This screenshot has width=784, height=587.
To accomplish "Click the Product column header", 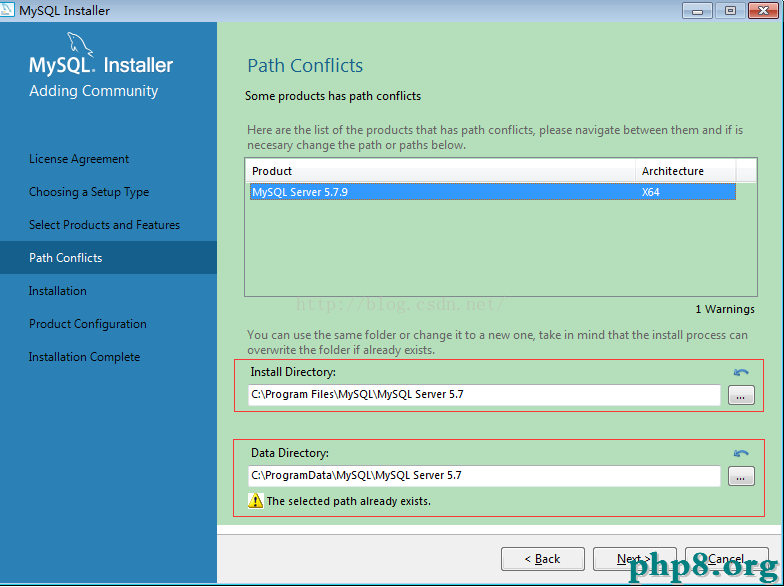I will coord(440,171).
